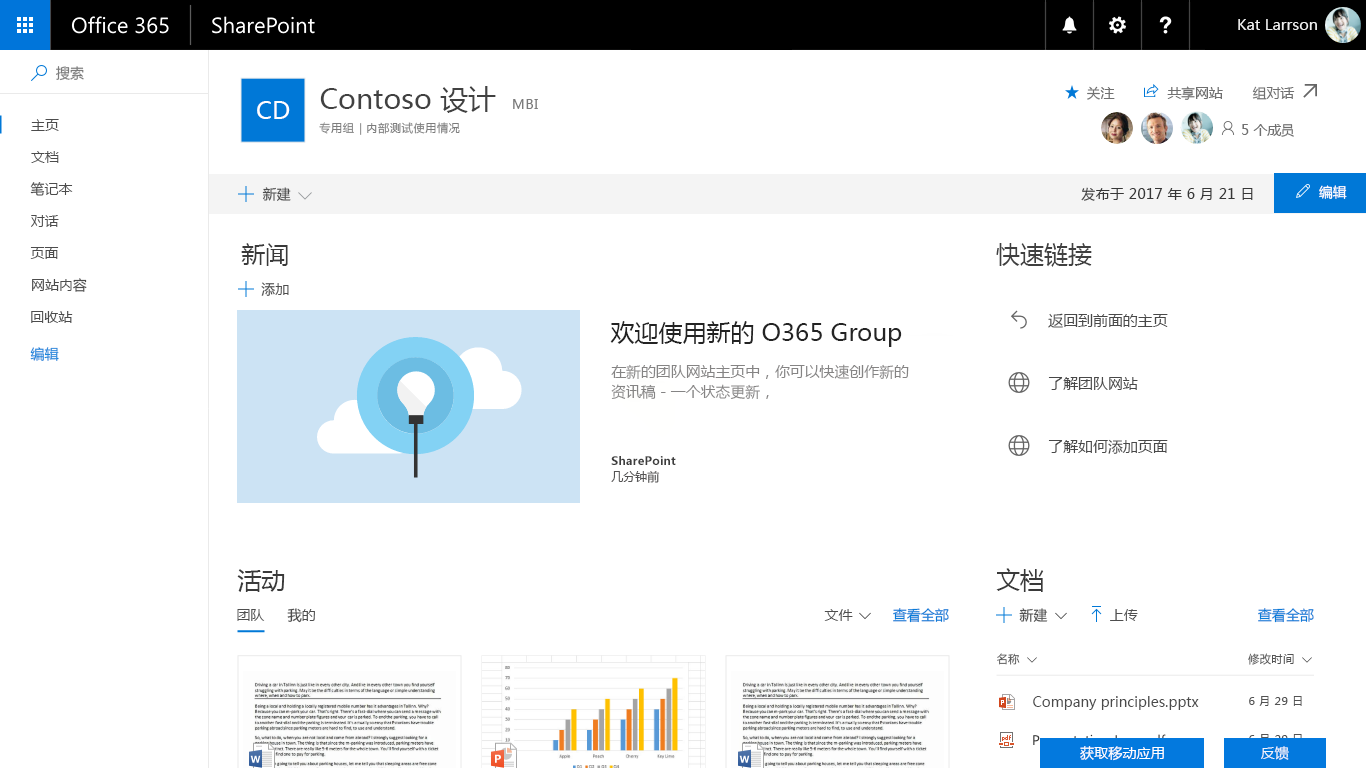Click the 发布于 2017 年 6 月 21 日 text
Viewport: 1366px width, 768px height.
point(1167,194)
